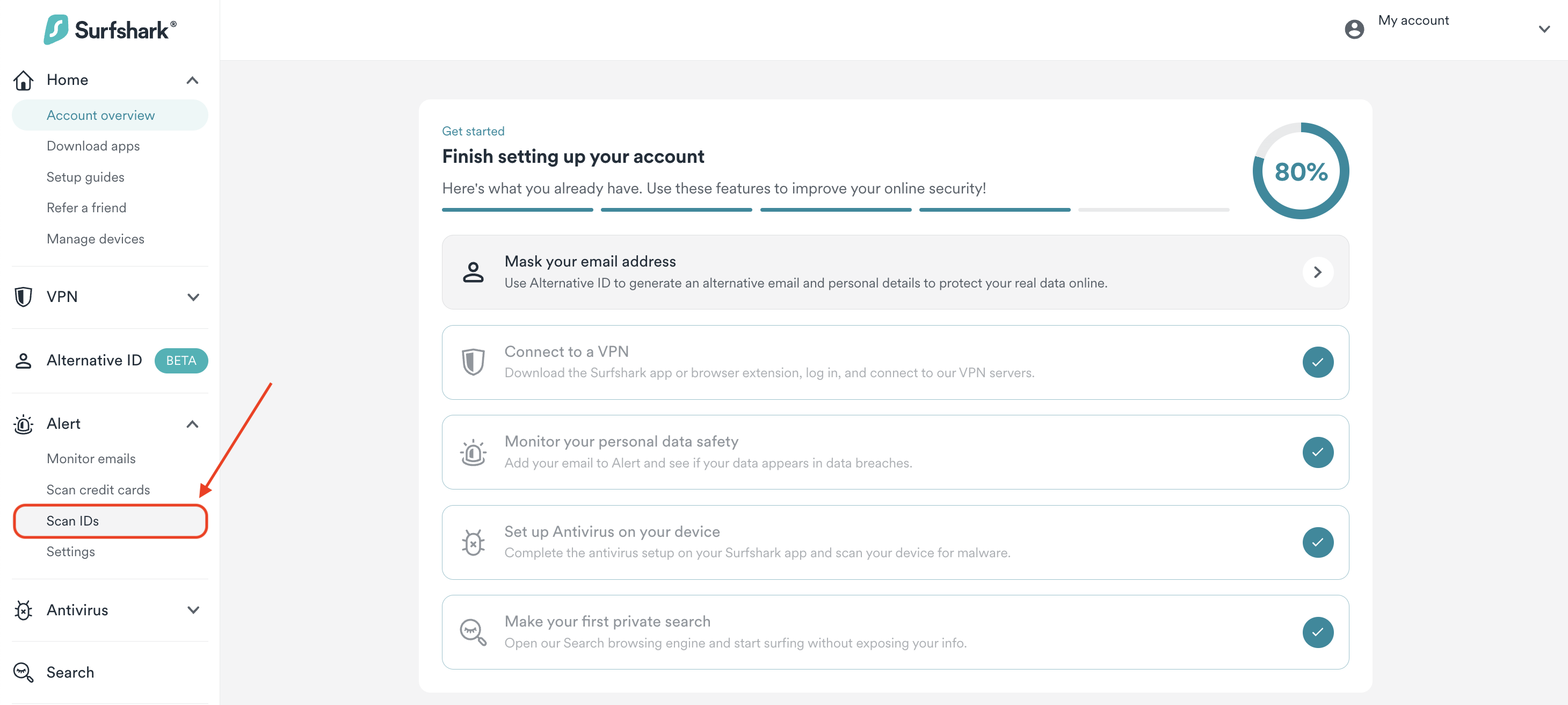
Task: Click the Alternative ID person icon
Action: pyautogui.click(x=23, y=361)
